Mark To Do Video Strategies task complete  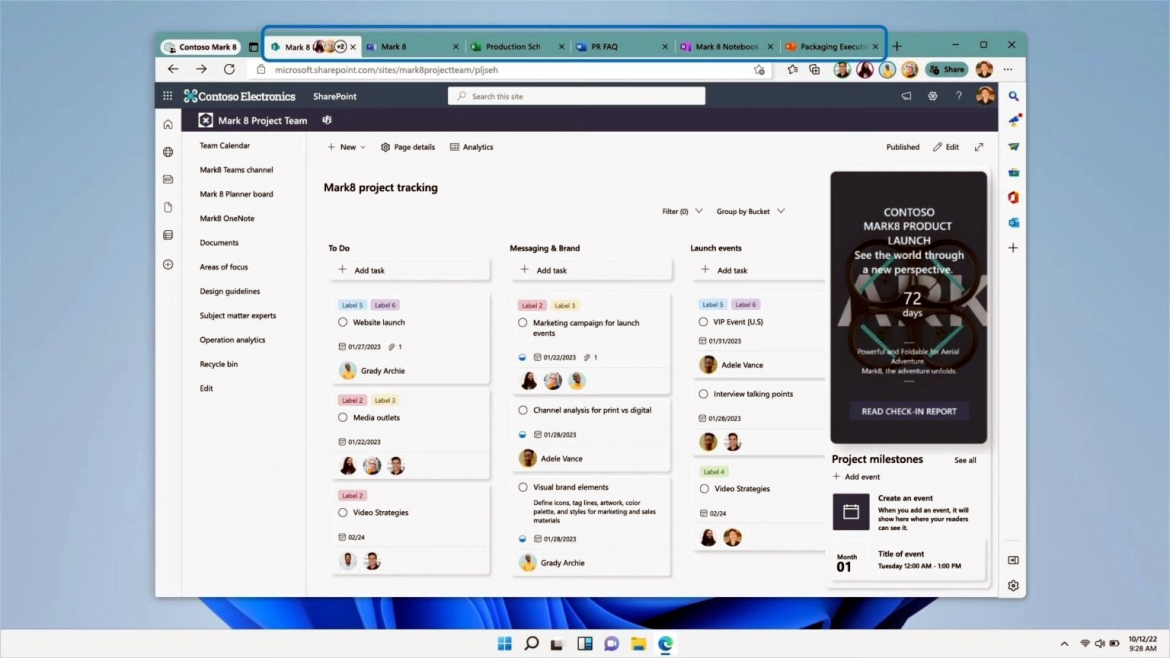click(x=342, y=513)
